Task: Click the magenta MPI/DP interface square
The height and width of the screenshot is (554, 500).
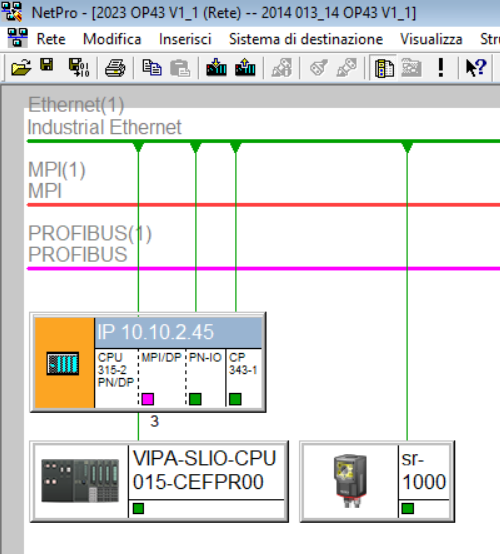Action: 147,399
